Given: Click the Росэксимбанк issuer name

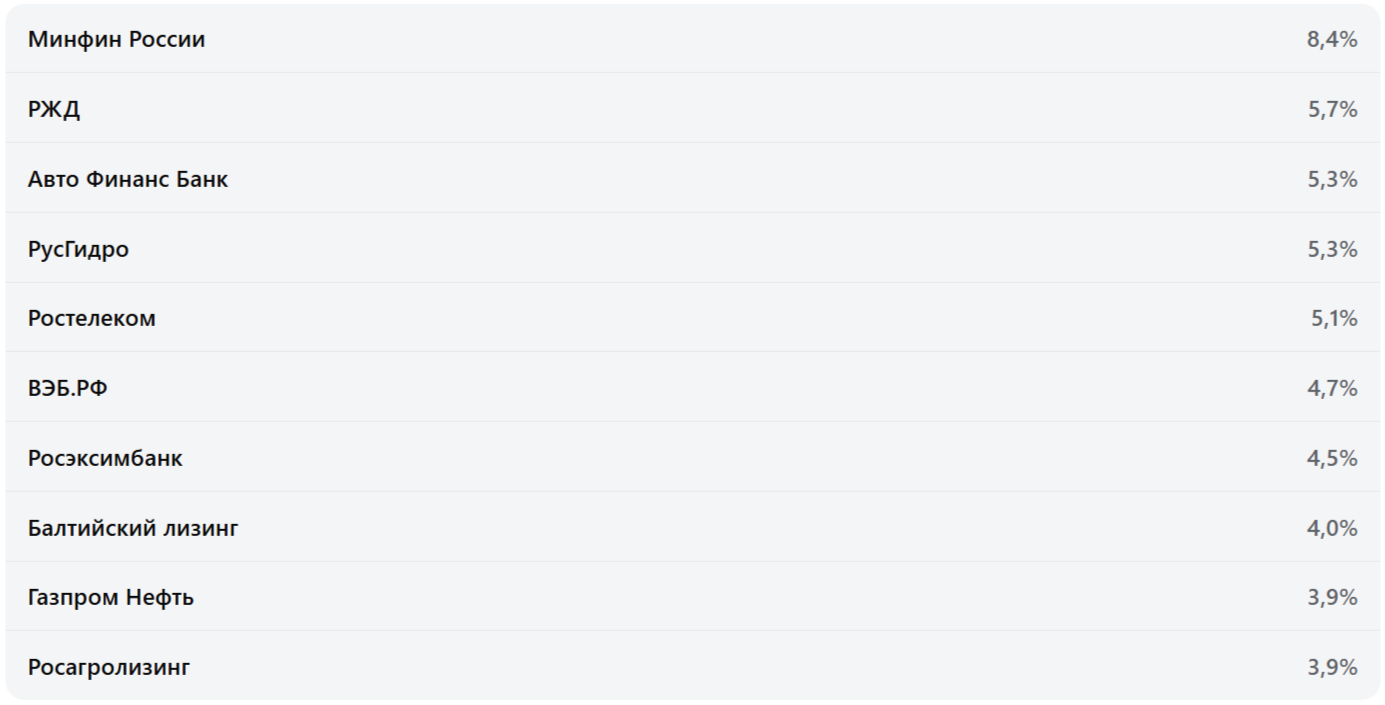Looking at the screenshot, I should [105, 458].
